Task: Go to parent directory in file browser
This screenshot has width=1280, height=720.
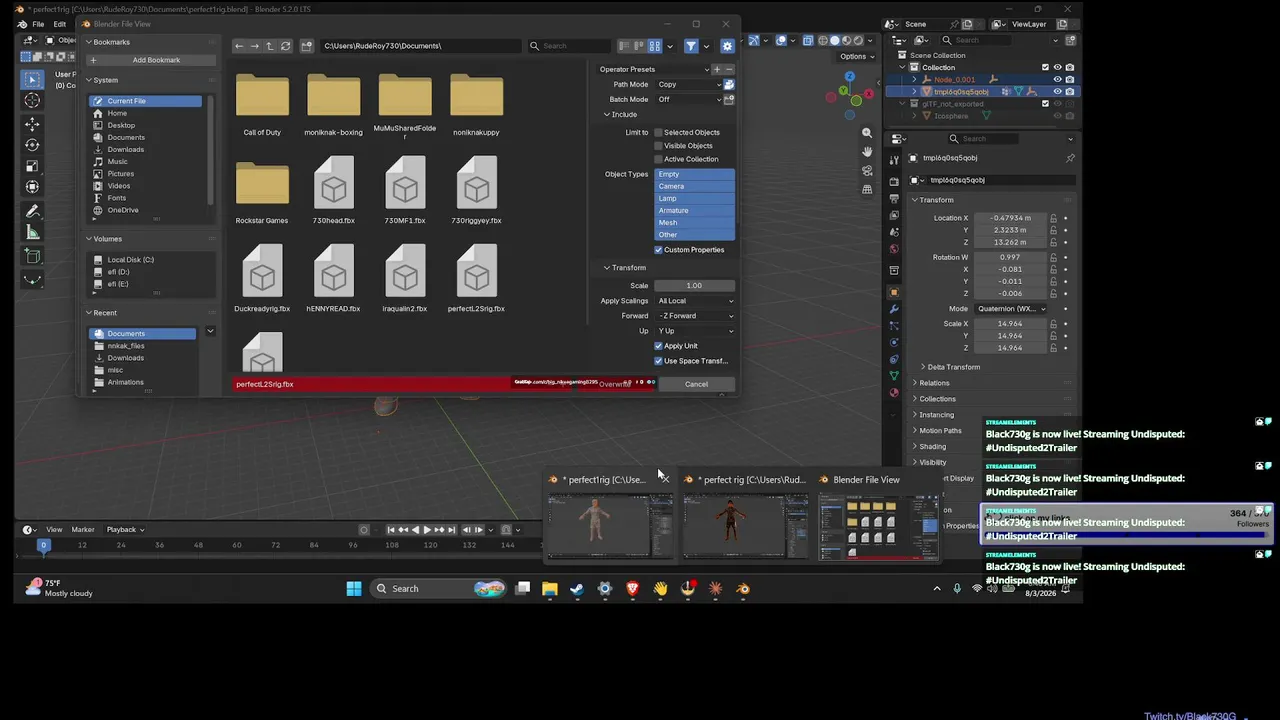Action: click(x=269, y=46)
